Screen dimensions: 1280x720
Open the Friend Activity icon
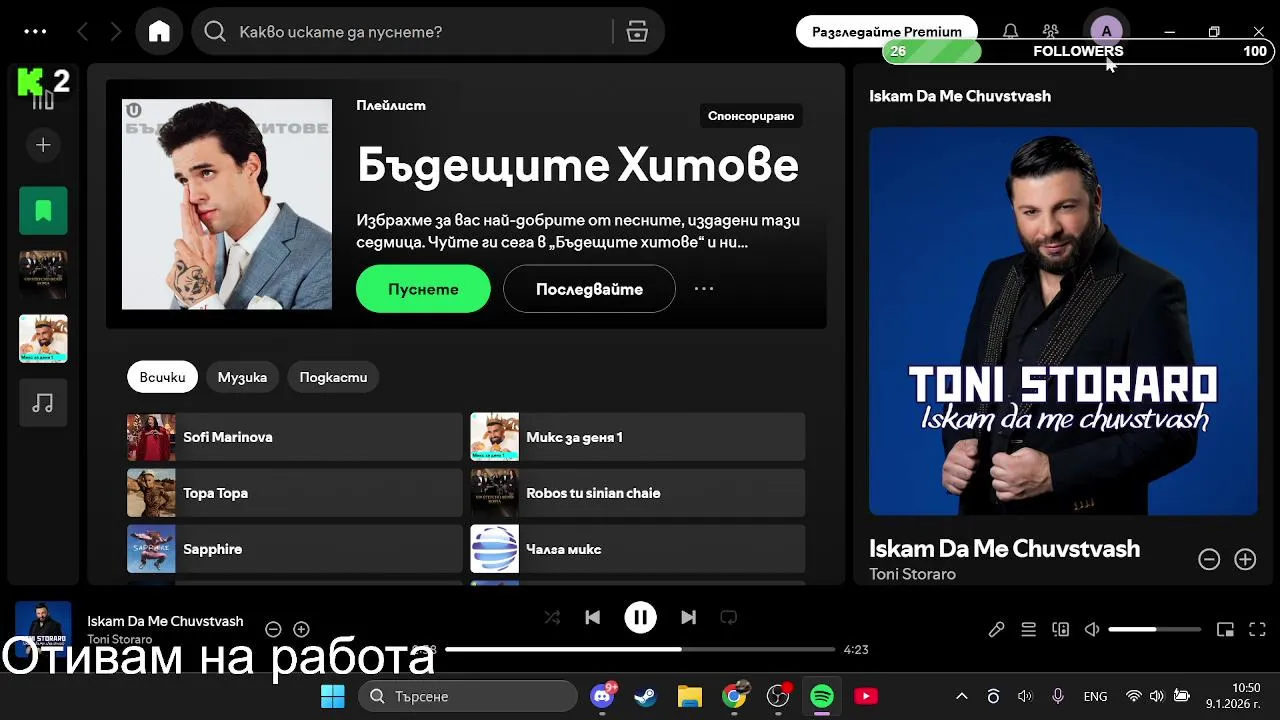coord(1050,32)
